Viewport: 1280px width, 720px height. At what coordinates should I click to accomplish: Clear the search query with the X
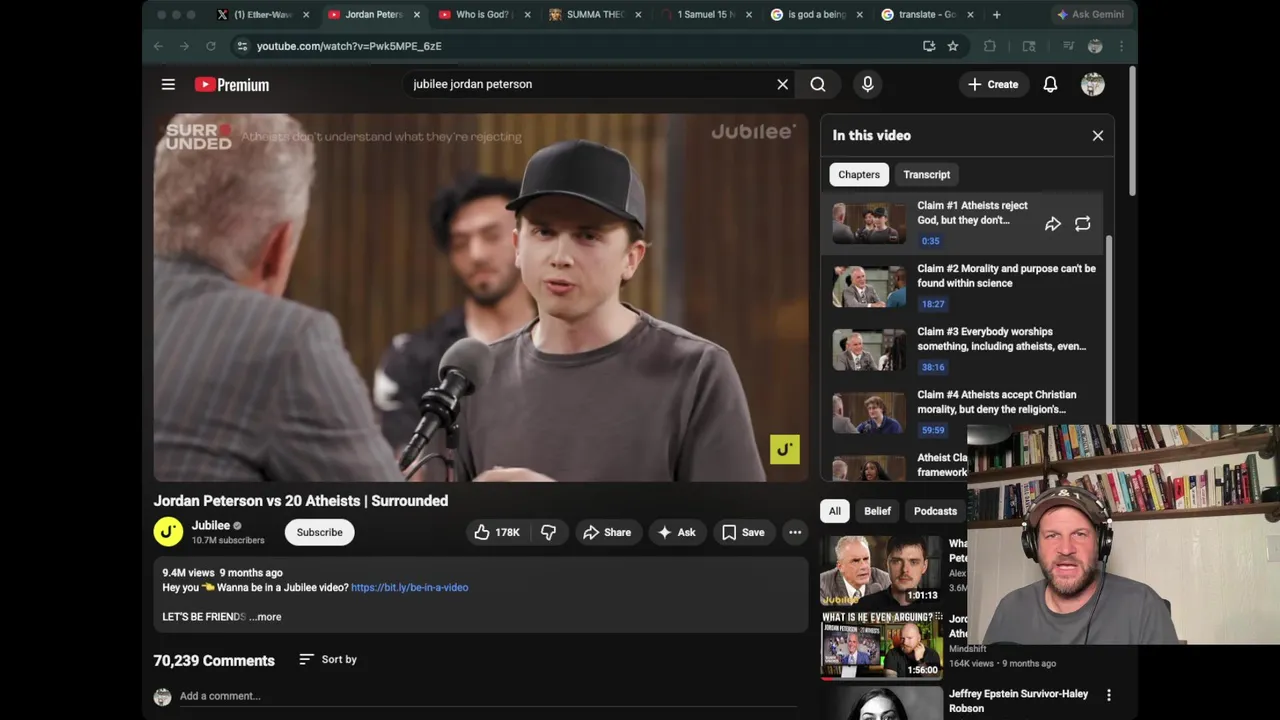tap(783, 85)
